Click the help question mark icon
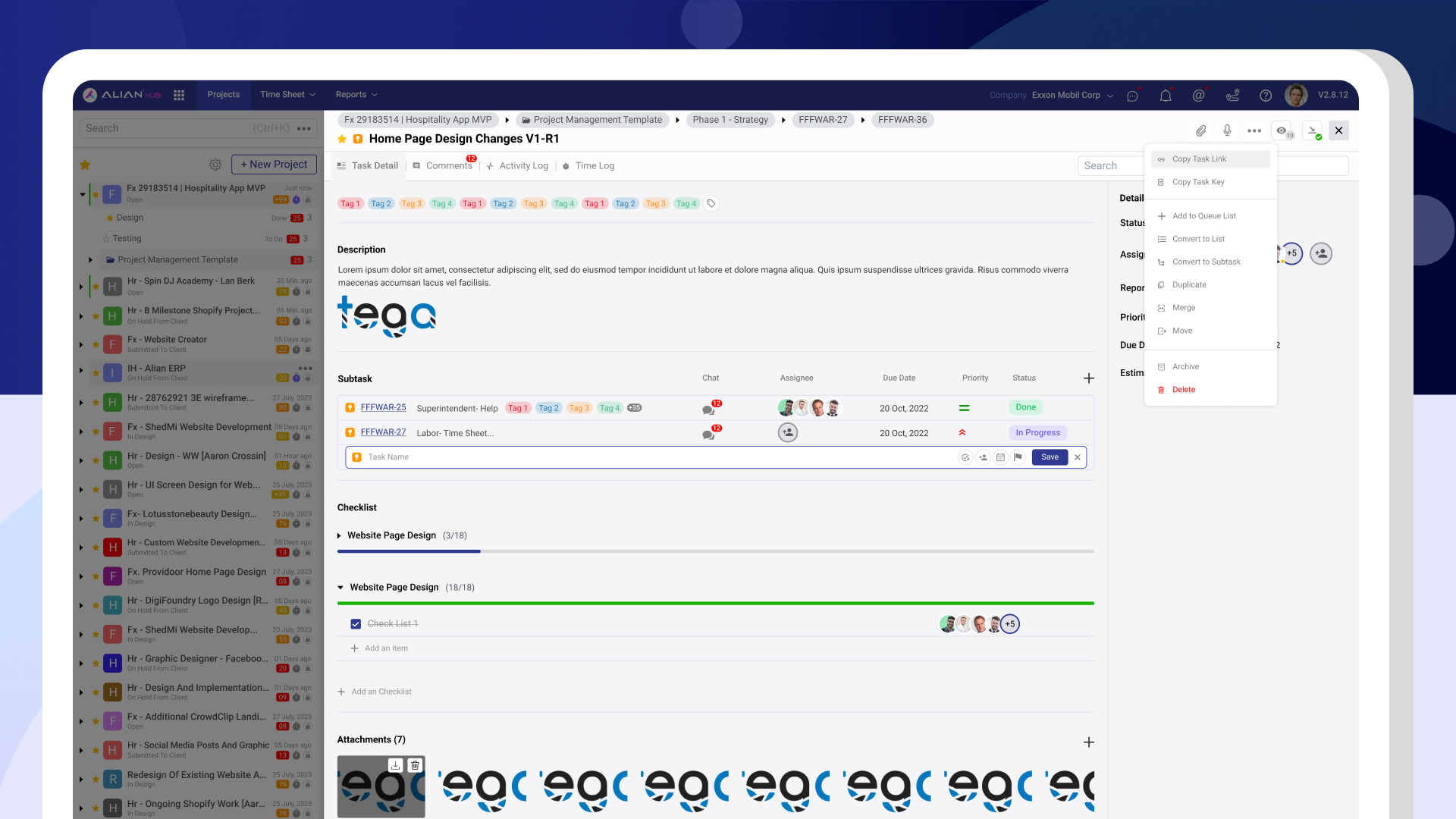The image size is (1456, 819). click(1265, 96)
